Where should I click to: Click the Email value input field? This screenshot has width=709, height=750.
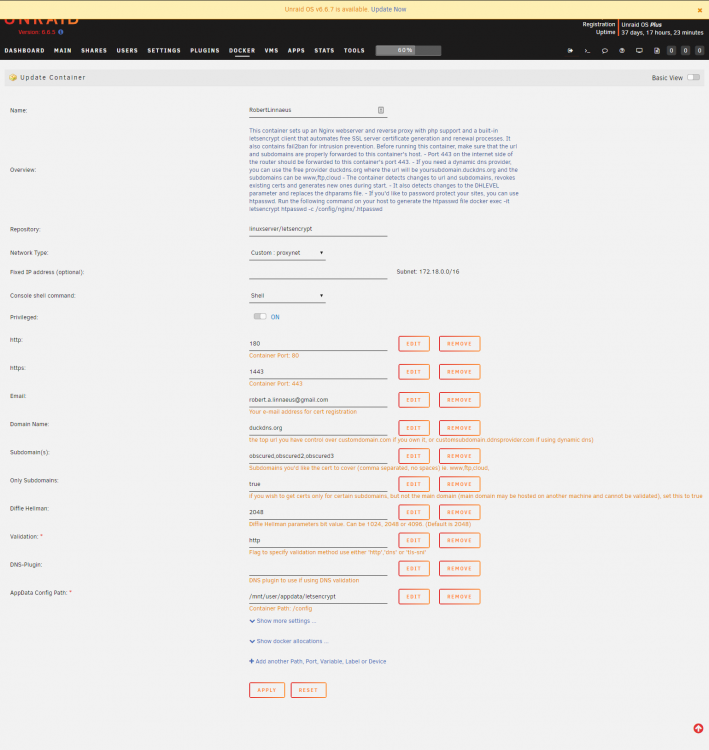(318, 400)
